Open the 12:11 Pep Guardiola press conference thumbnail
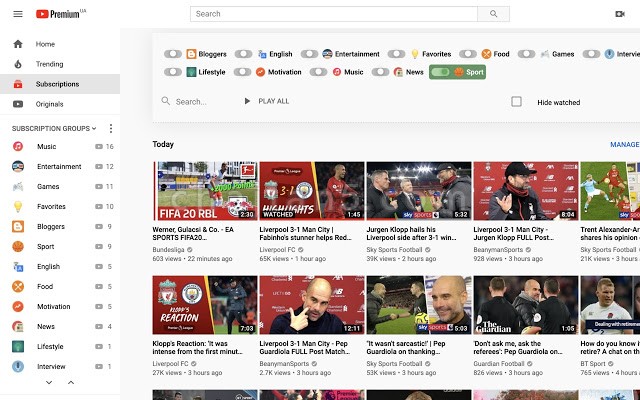This screenshot has height=400, width=640. pyautogui.click(x=312, y=305)
